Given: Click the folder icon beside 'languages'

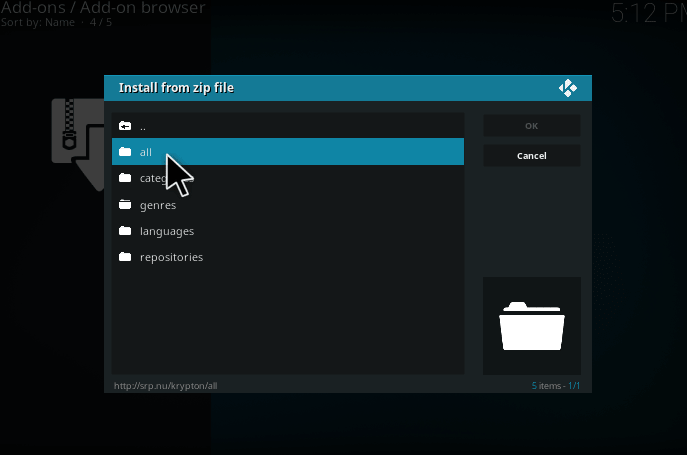Looking at the screenshot, I should (x=125, y=231).
